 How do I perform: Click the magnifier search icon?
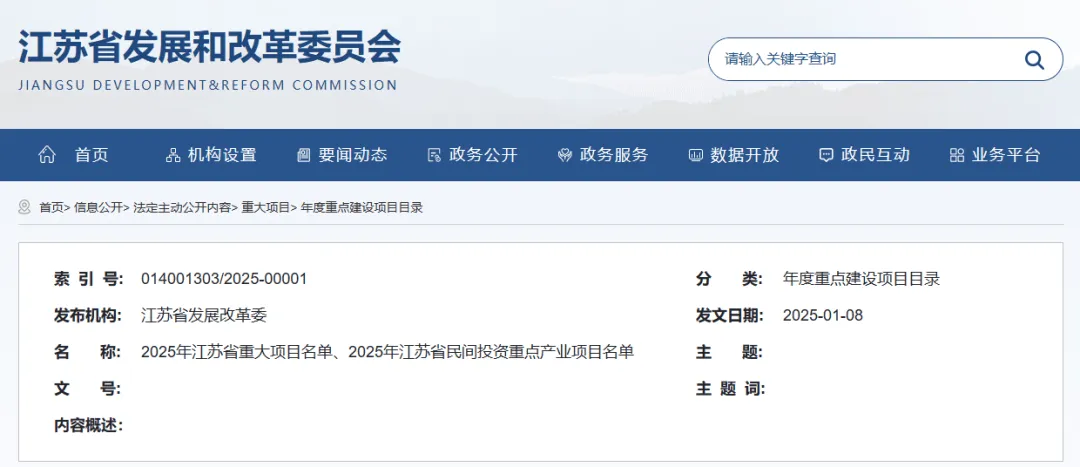pos(1034,60)
